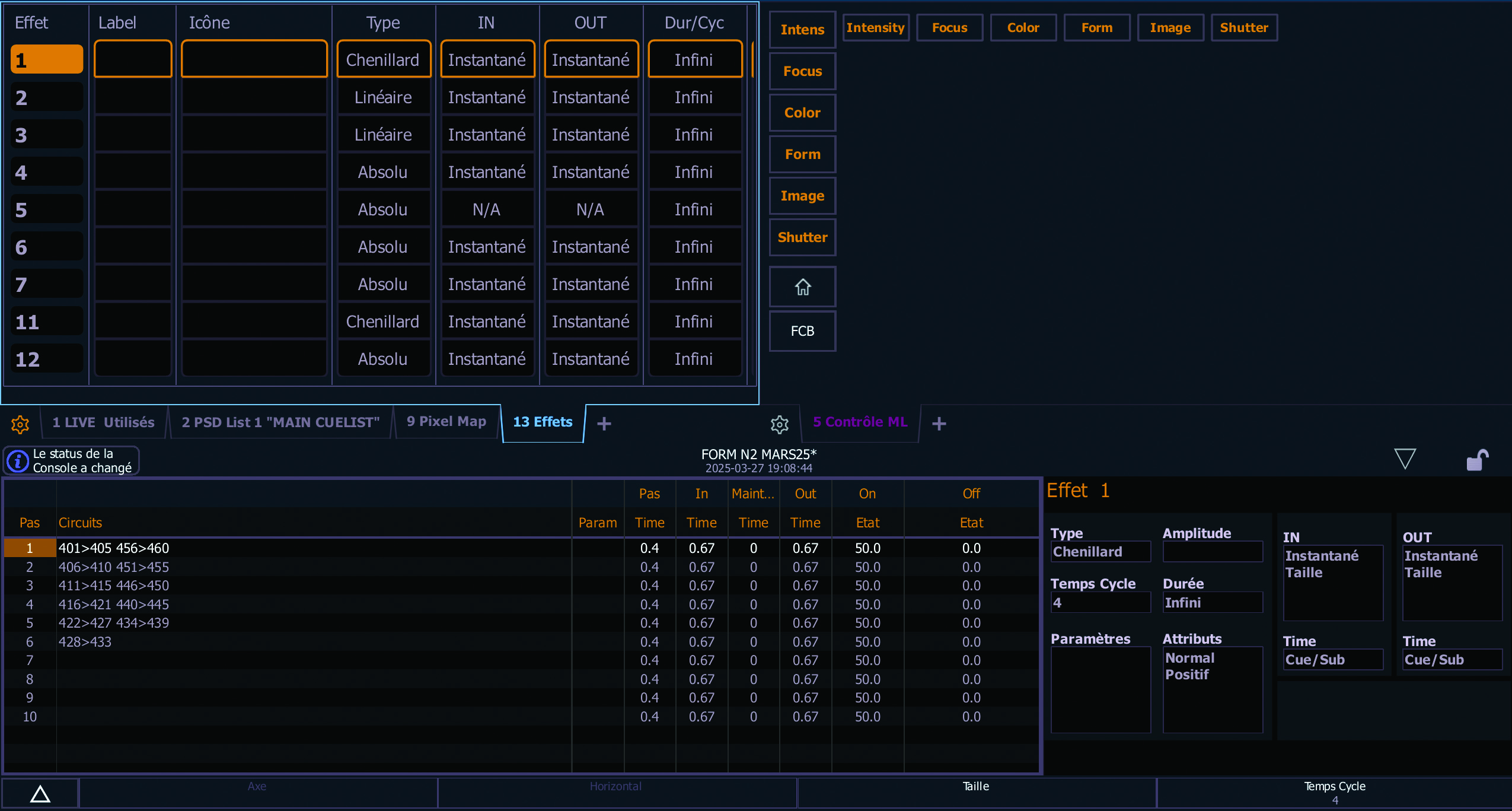
Task: Open IN Time field Cue/Sub
Action: click(1333, 660)
